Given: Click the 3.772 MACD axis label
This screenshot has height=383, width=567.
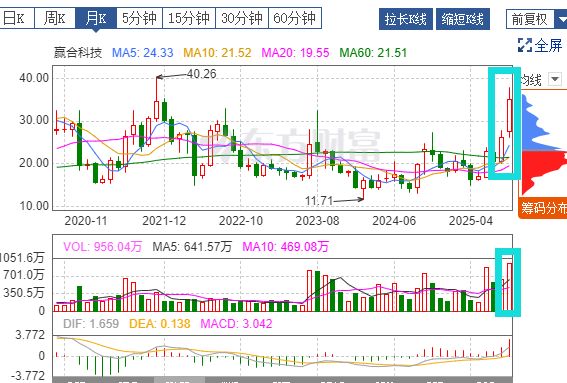Looking at the screenshot, I should (x=30, y=335).
